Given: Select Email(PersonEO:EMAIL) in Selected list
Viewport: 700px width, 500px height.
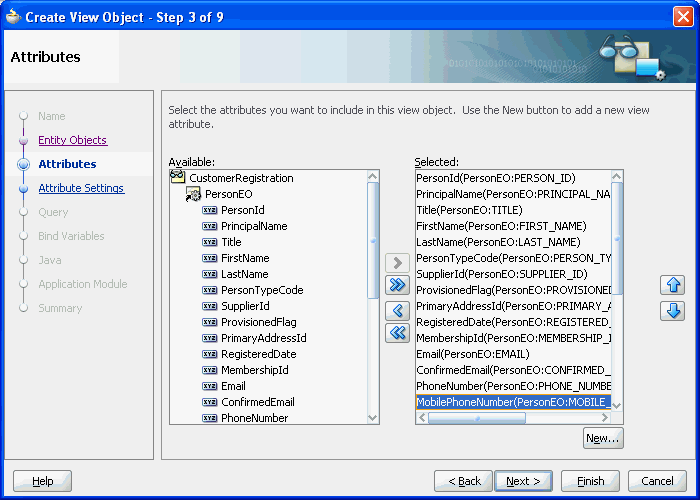Looking at the screenshot, I should 513,354.
